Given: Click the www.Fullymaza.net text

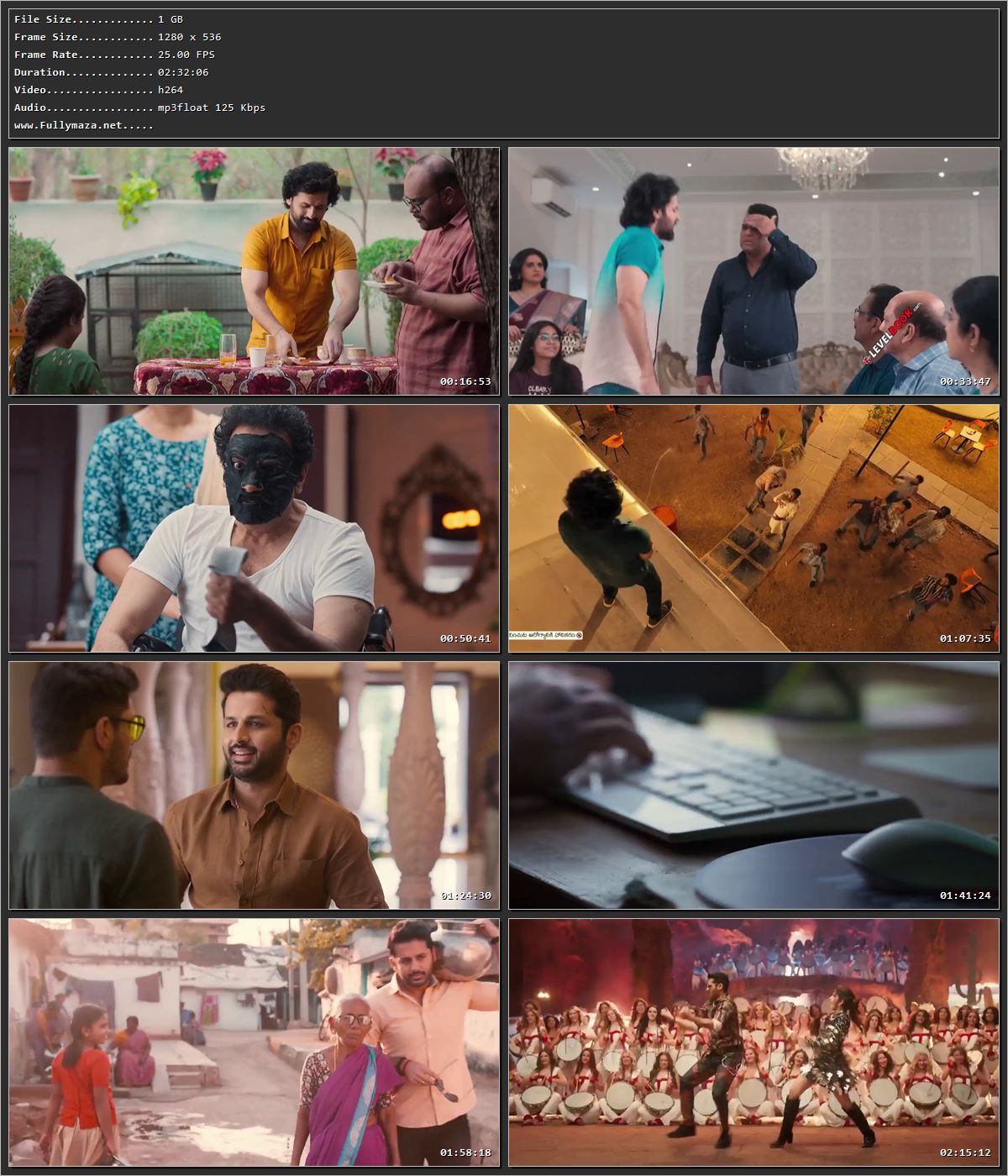Looking at the screenshot, I should tap(83, 125).
